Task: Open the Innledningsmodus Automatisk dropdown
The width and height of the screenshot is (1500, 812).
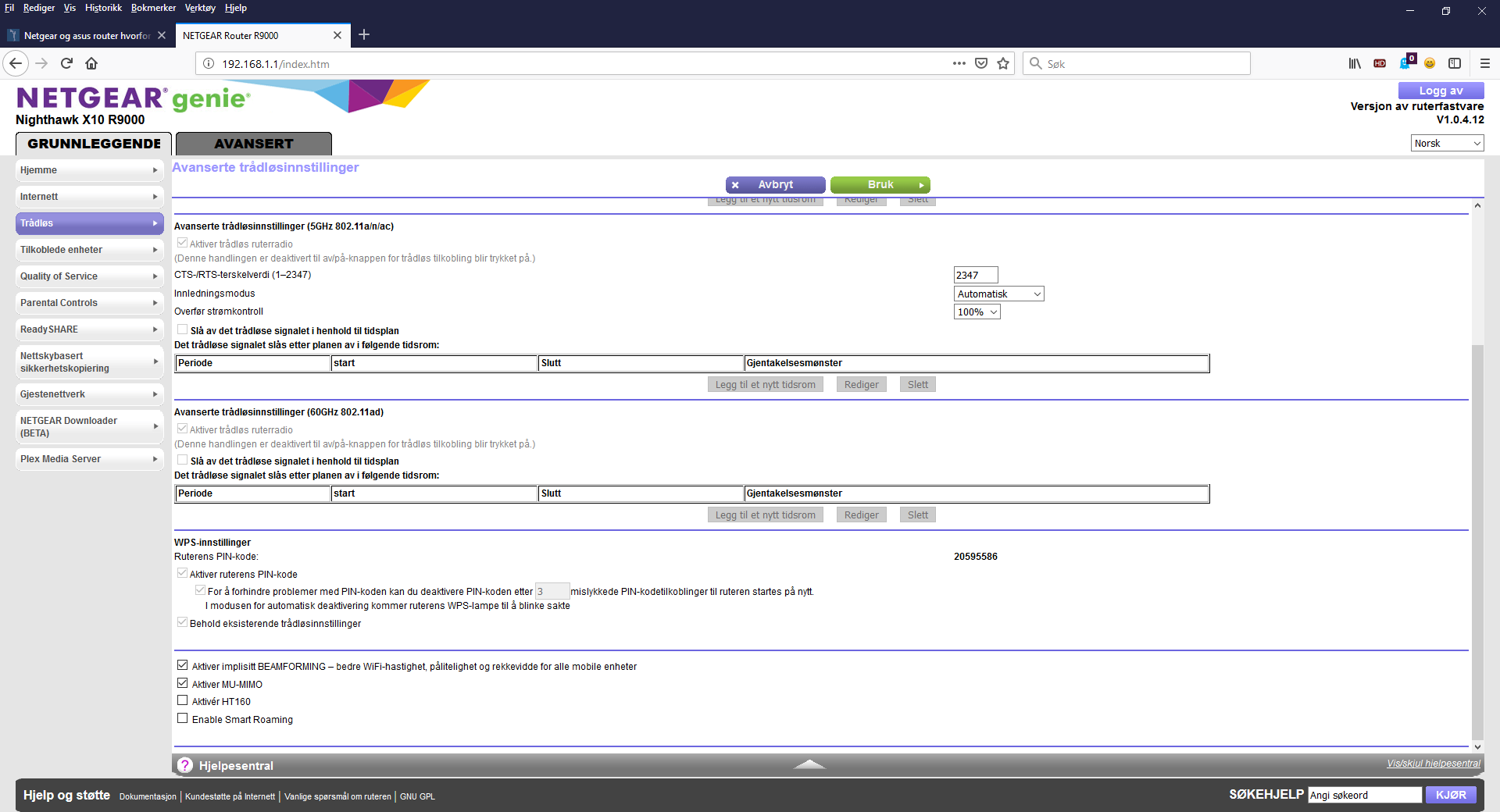Action: (999, 294)
